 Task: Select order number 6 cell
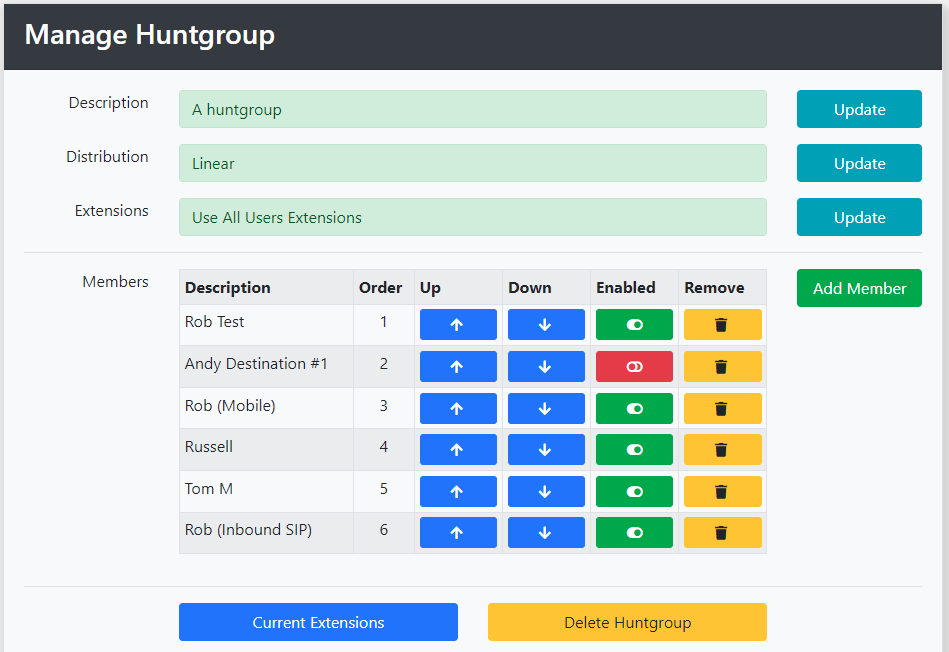tap(384, 532)
